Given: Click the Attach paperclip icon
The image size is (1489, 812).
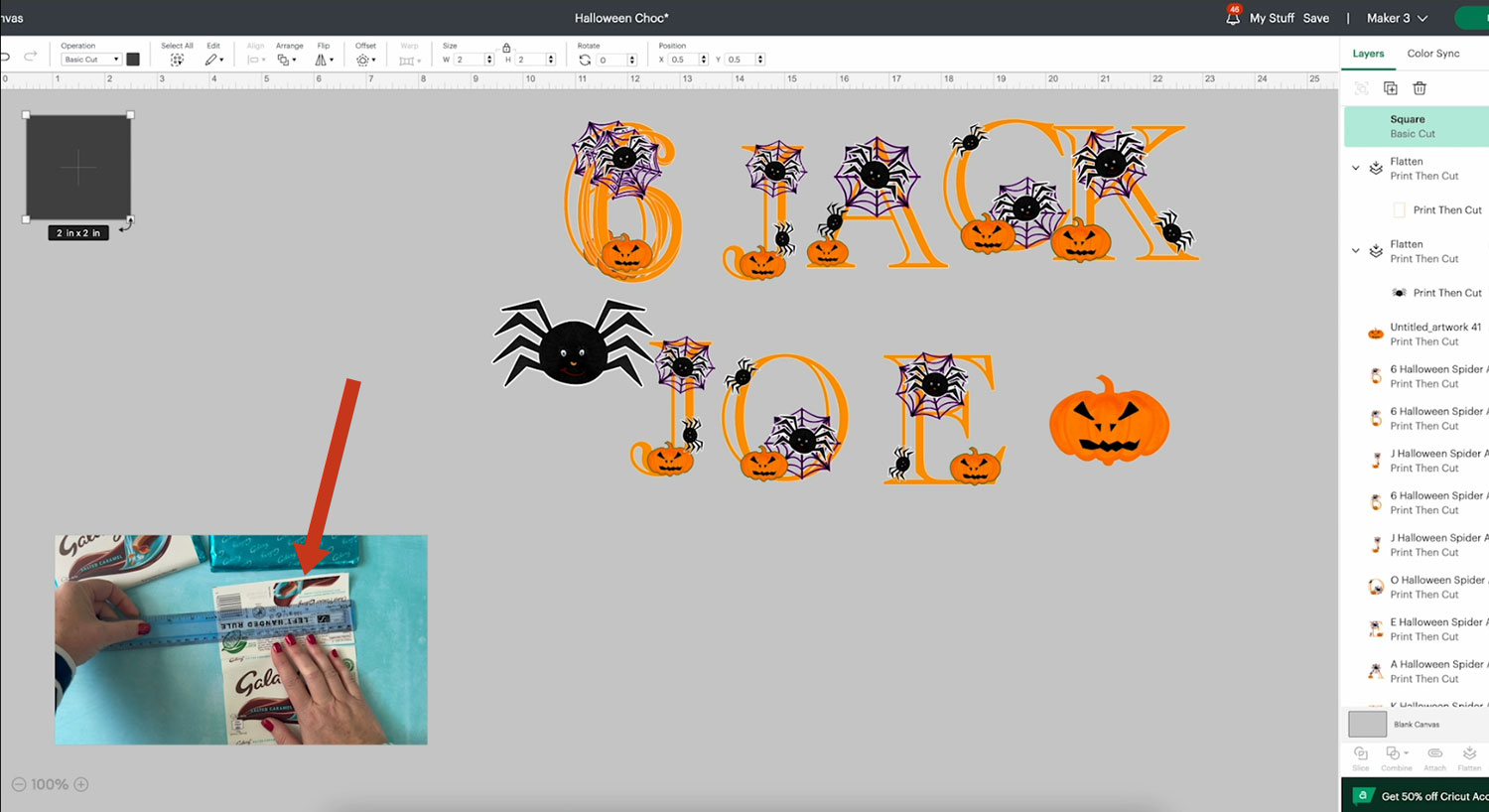Looking at the screenshot, I should pyautogui.click(x=1434, y=754).
